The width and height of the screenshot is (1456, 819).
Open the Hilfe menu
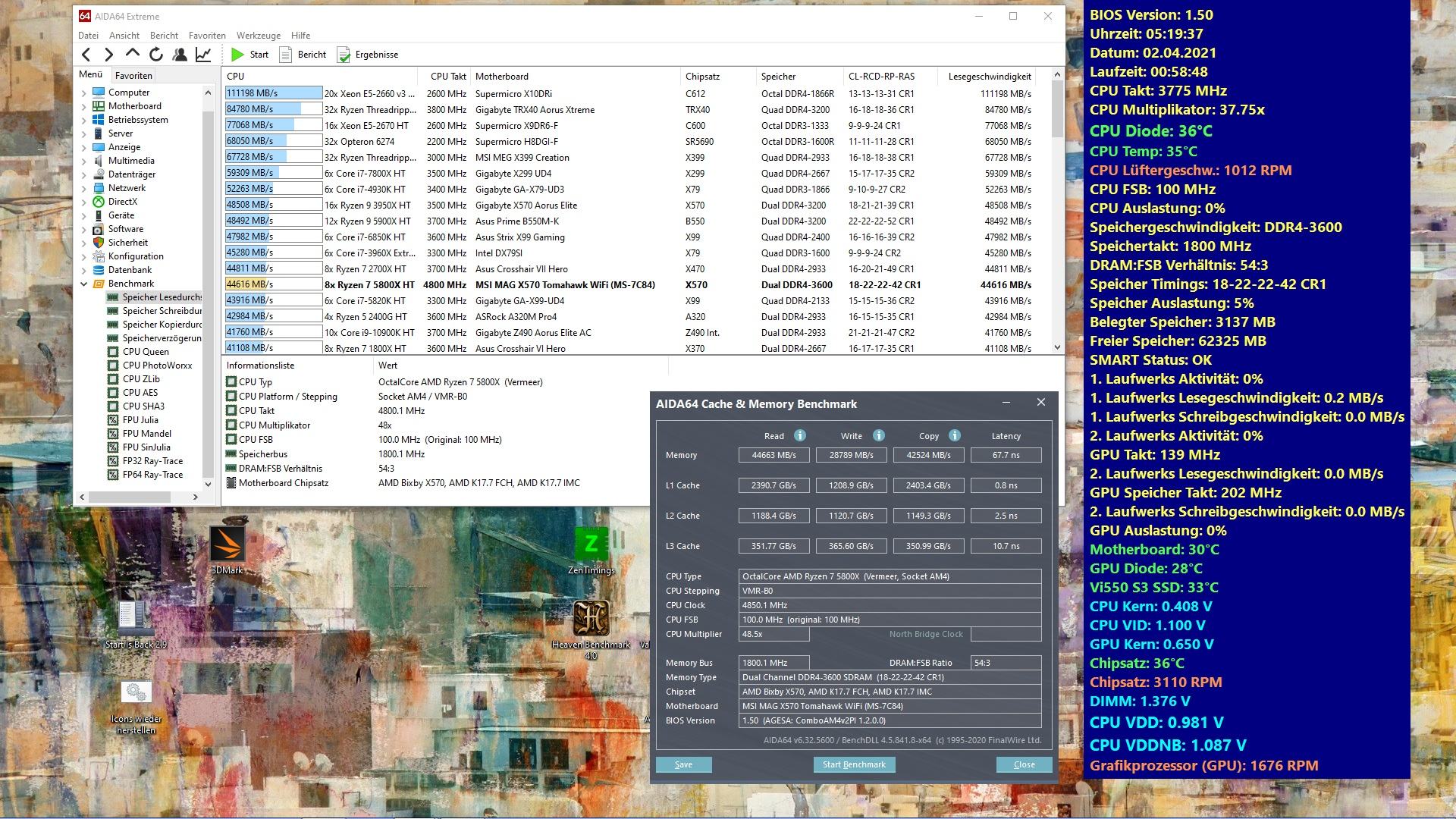click(301, 36)
